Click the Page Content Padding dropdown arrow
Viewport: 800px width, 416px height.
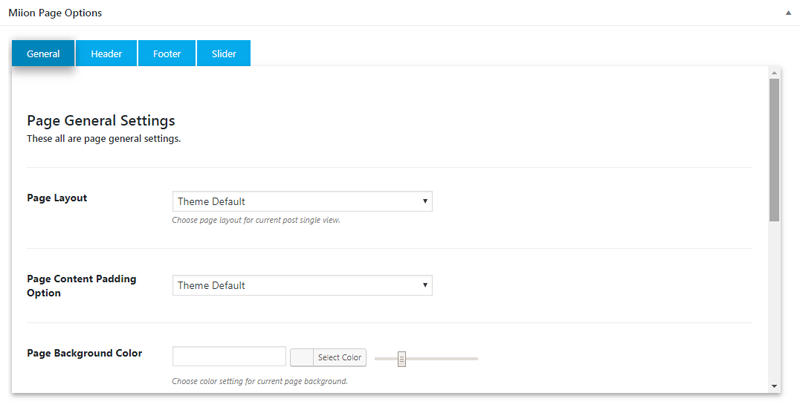click(x=425, y=285)
